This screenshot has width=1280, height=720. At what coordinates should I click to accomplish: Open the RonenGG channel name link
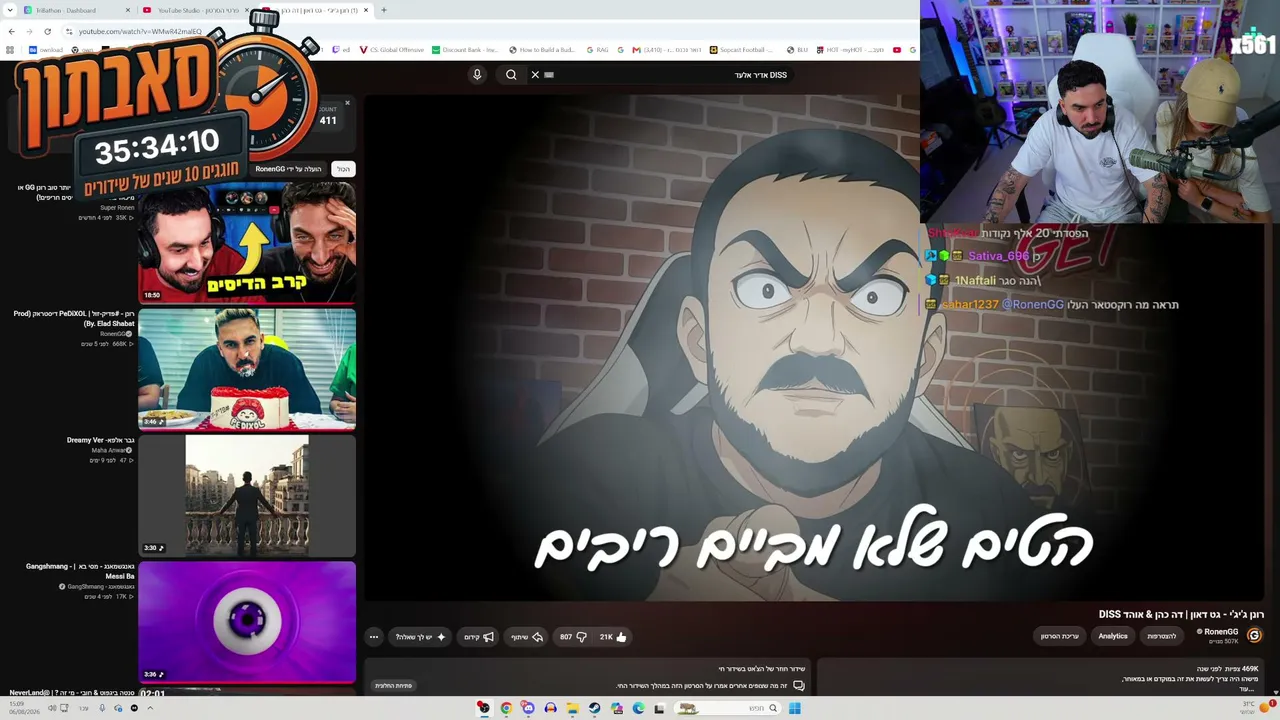click(1221, 632)
